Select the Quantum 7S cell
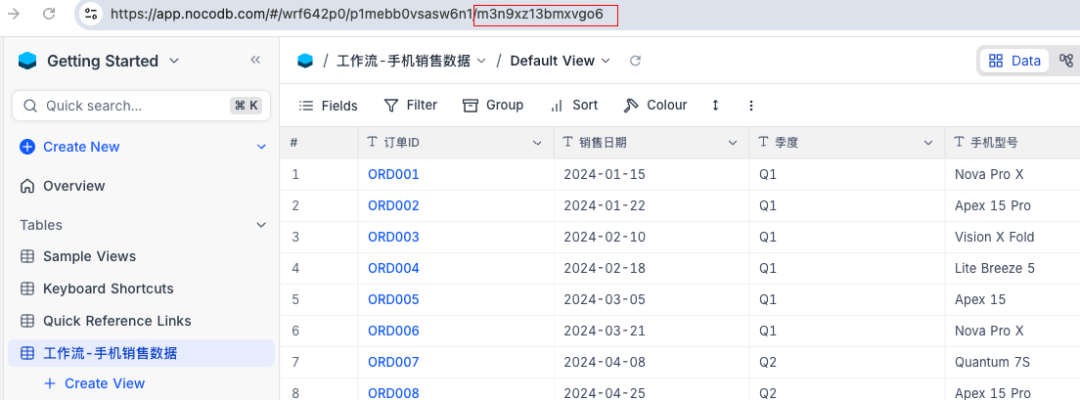Image resolution: width=1080 pixels, height=400 pixels. click(1012, 361)
